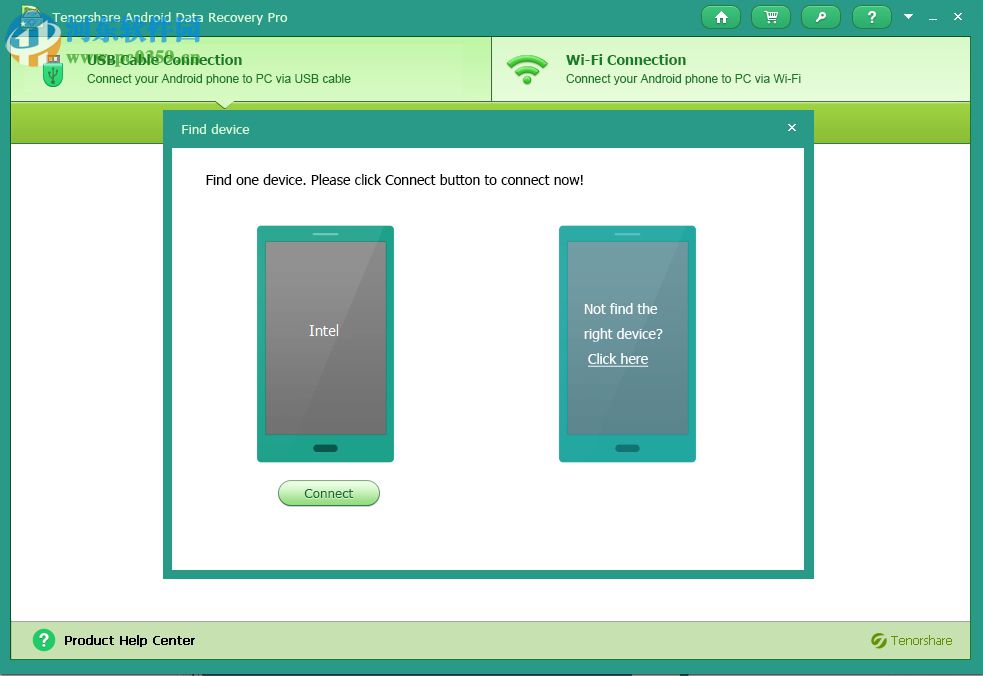Open Product Help Center
The height and width of the screenshot is (676, 983).
click(x=129, y=640)
